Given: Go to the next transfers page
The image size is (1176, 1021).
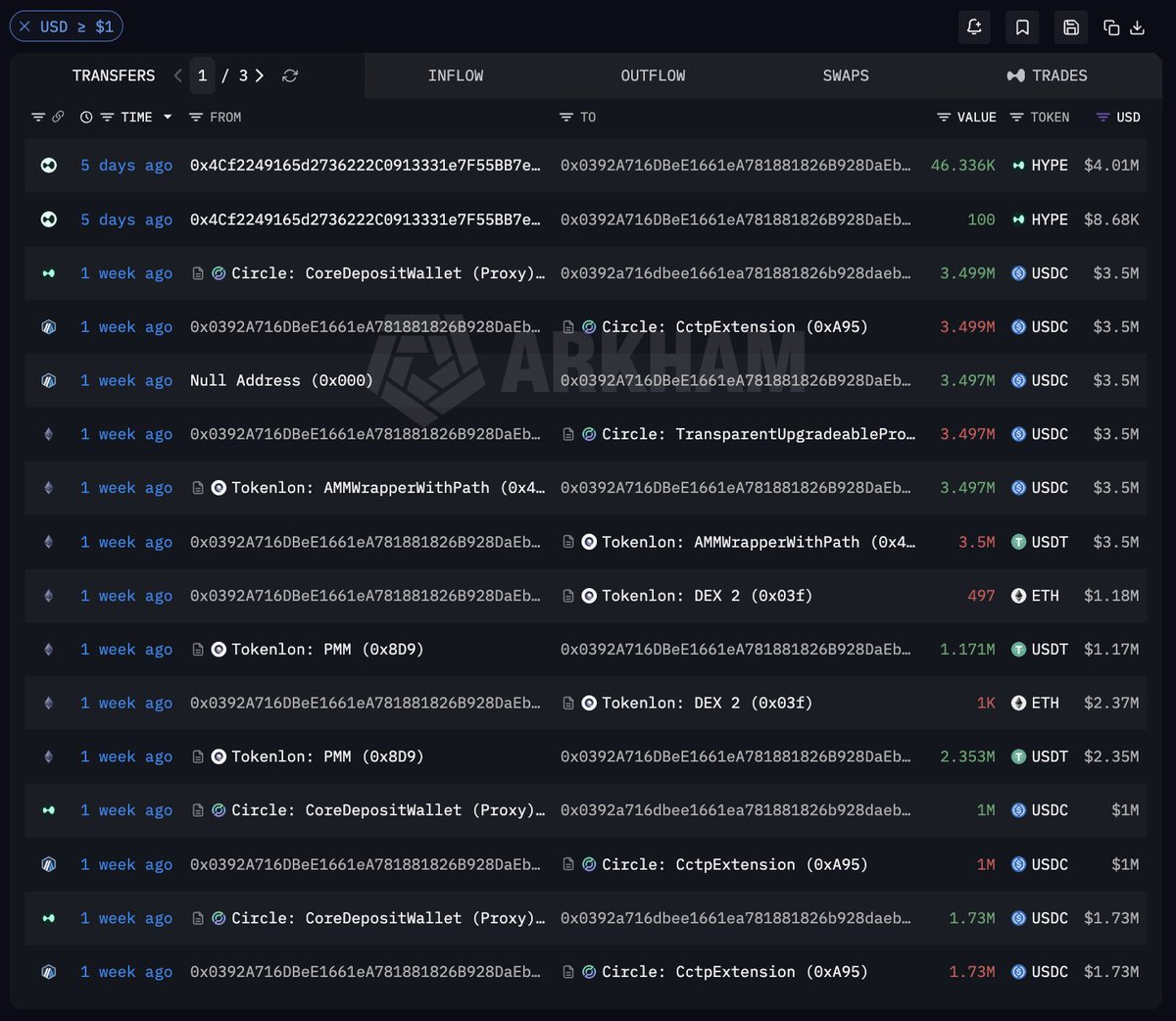Looking at the screenshot, I should (260, 75).
